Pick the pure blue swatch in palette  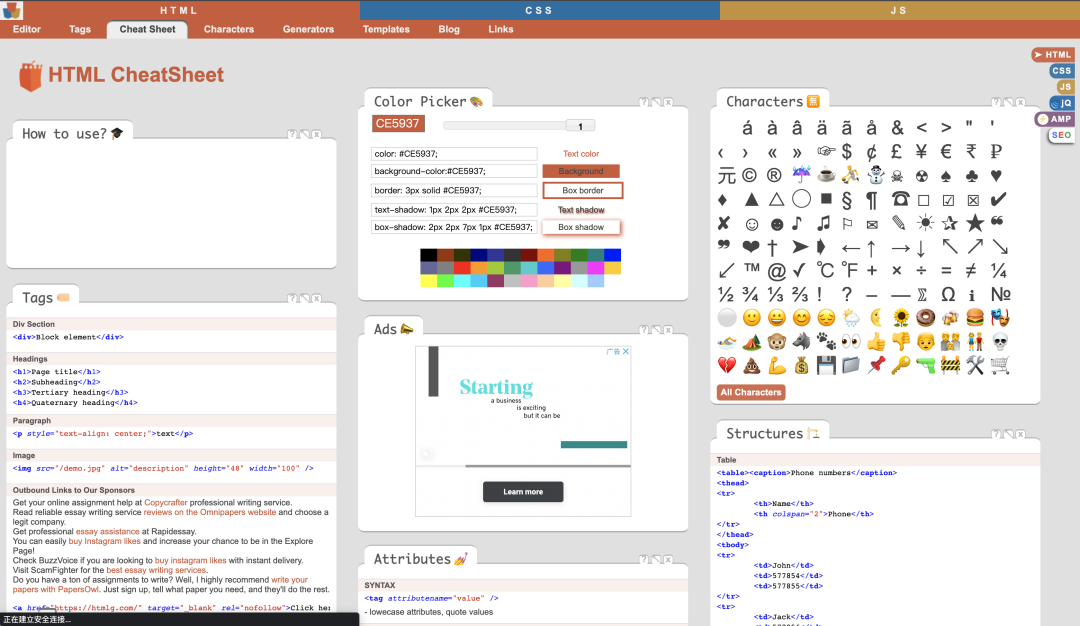[612, 255]
